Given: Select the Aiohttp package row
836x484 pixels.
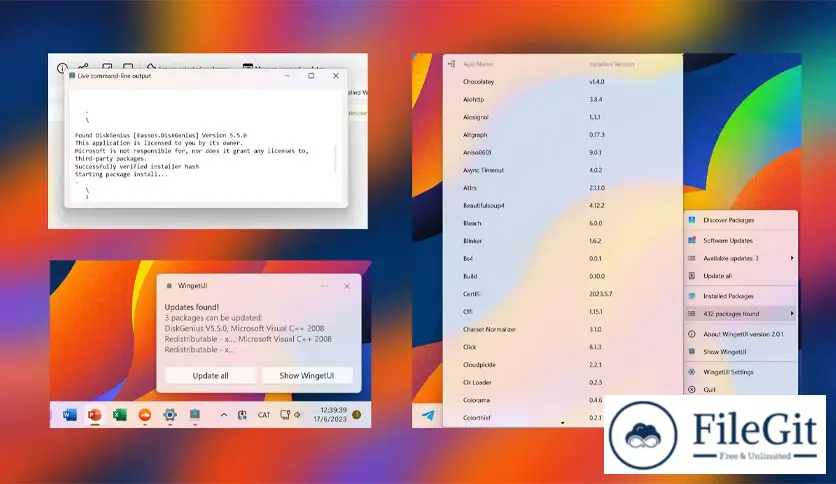Looking at the screenshot, I should coord(562,99).
